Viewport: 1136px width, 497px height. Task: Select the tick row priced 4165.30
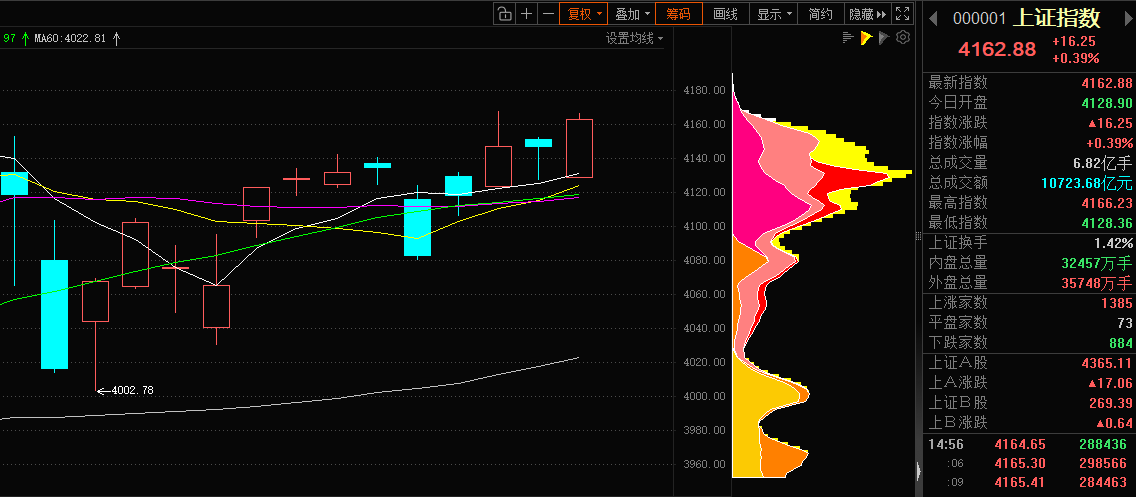pos(1030,463)
